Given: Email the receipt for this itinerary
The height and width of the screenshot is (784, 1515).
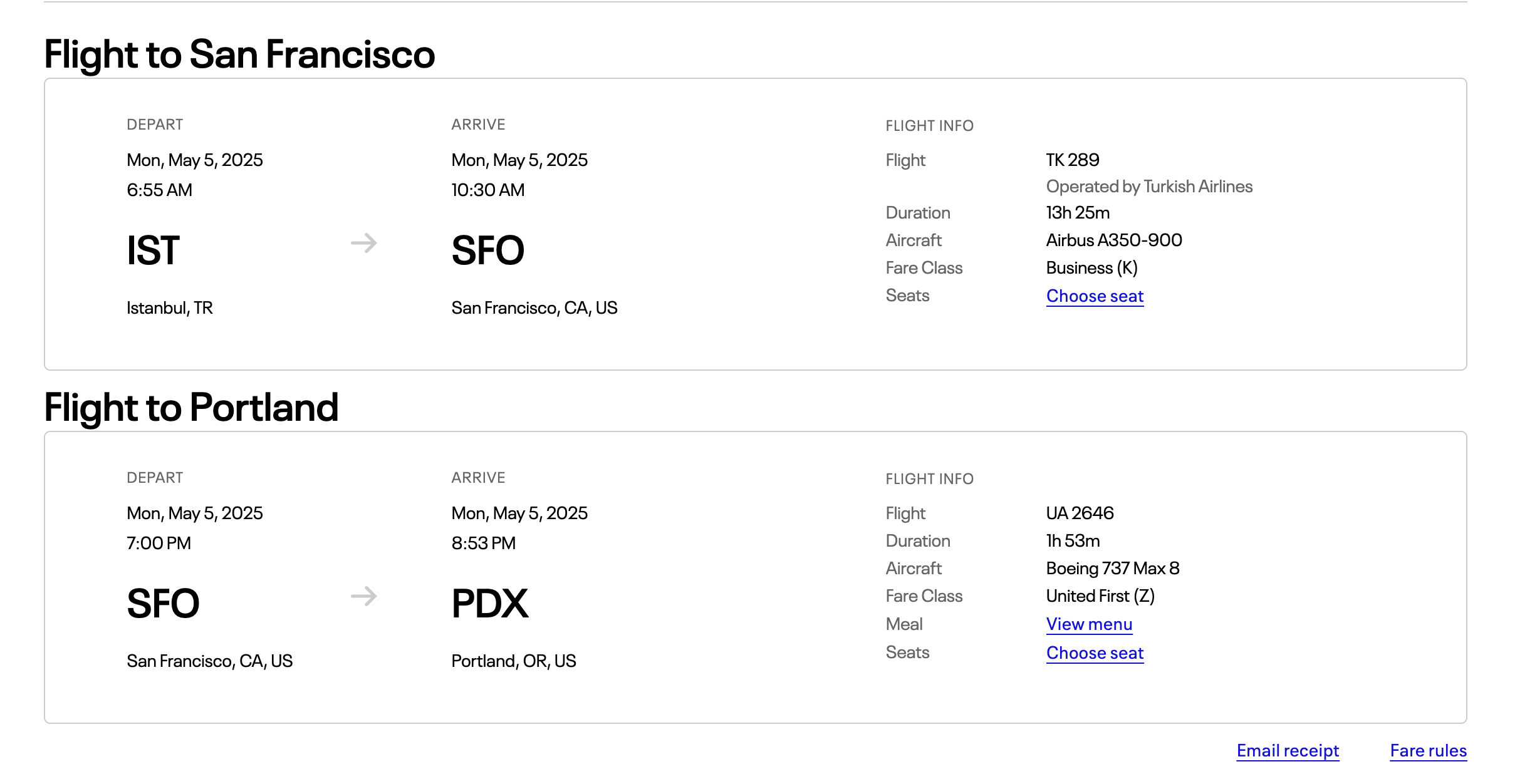Looking at the screenshot, I should 1288,751.
